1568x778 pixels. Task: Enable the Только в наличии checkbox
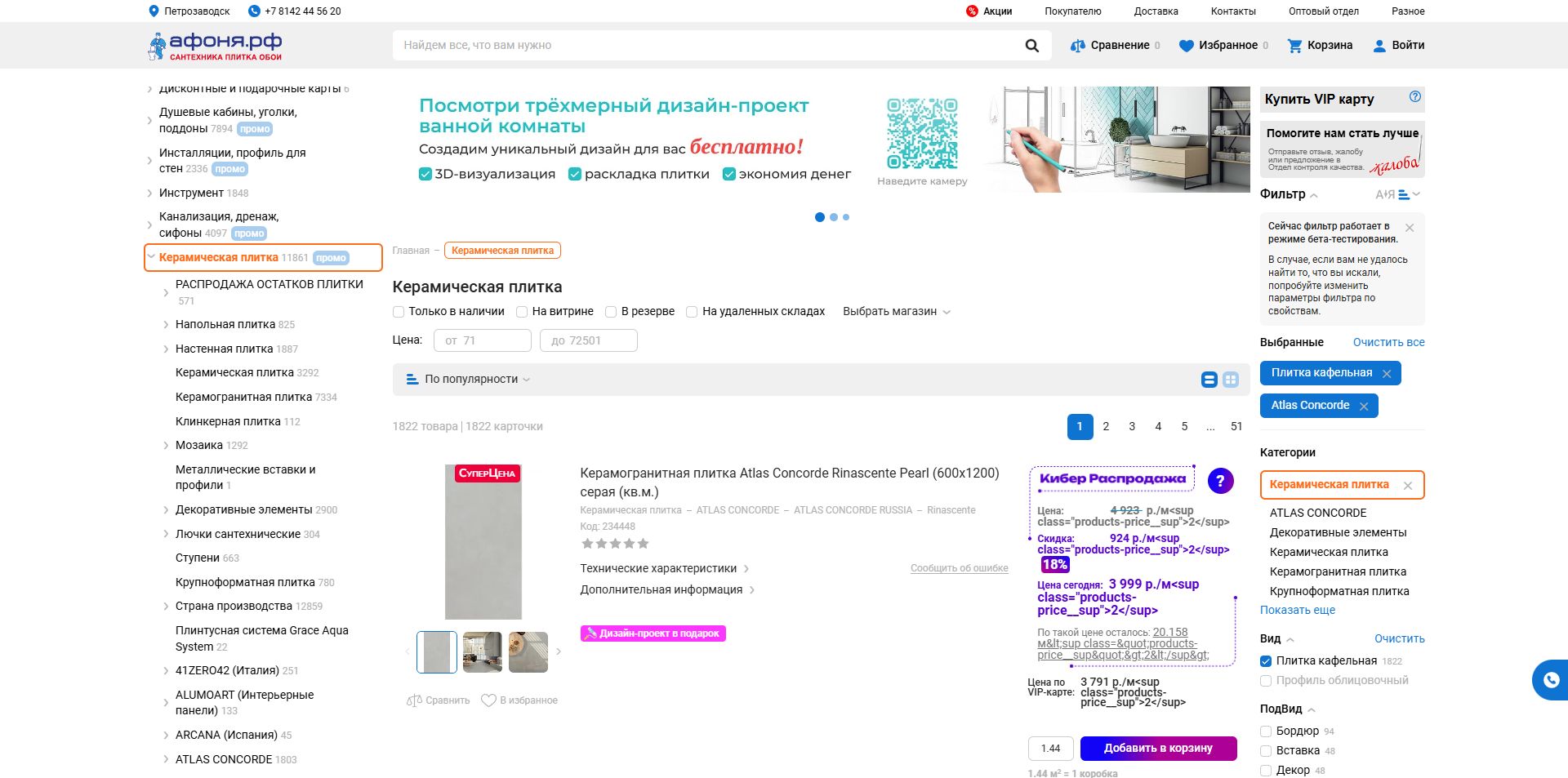click(398, 311)
